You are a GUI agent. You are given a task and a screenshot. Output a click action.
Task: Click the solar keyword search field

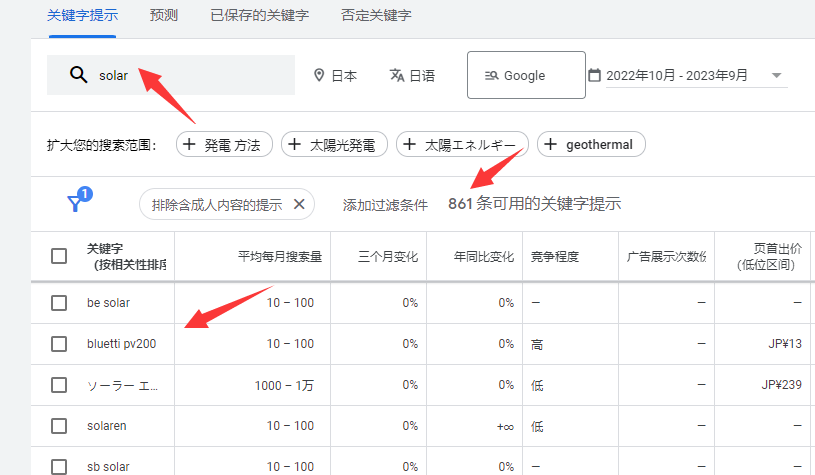190,75
